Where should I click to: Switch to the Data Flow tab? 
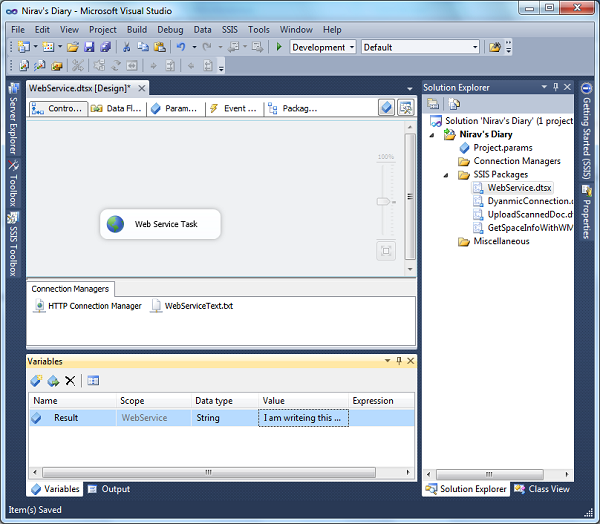tap(118, 108)
